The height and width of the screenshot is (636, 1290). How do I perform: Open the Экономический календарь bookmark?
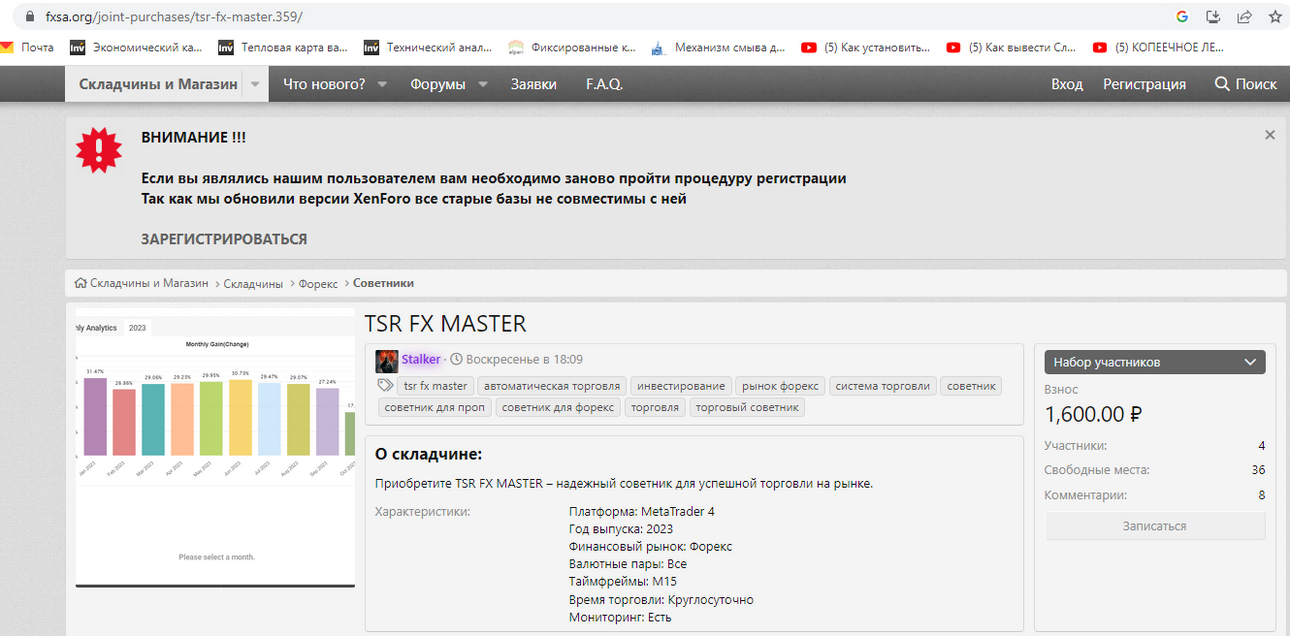(x=137, y=47)
